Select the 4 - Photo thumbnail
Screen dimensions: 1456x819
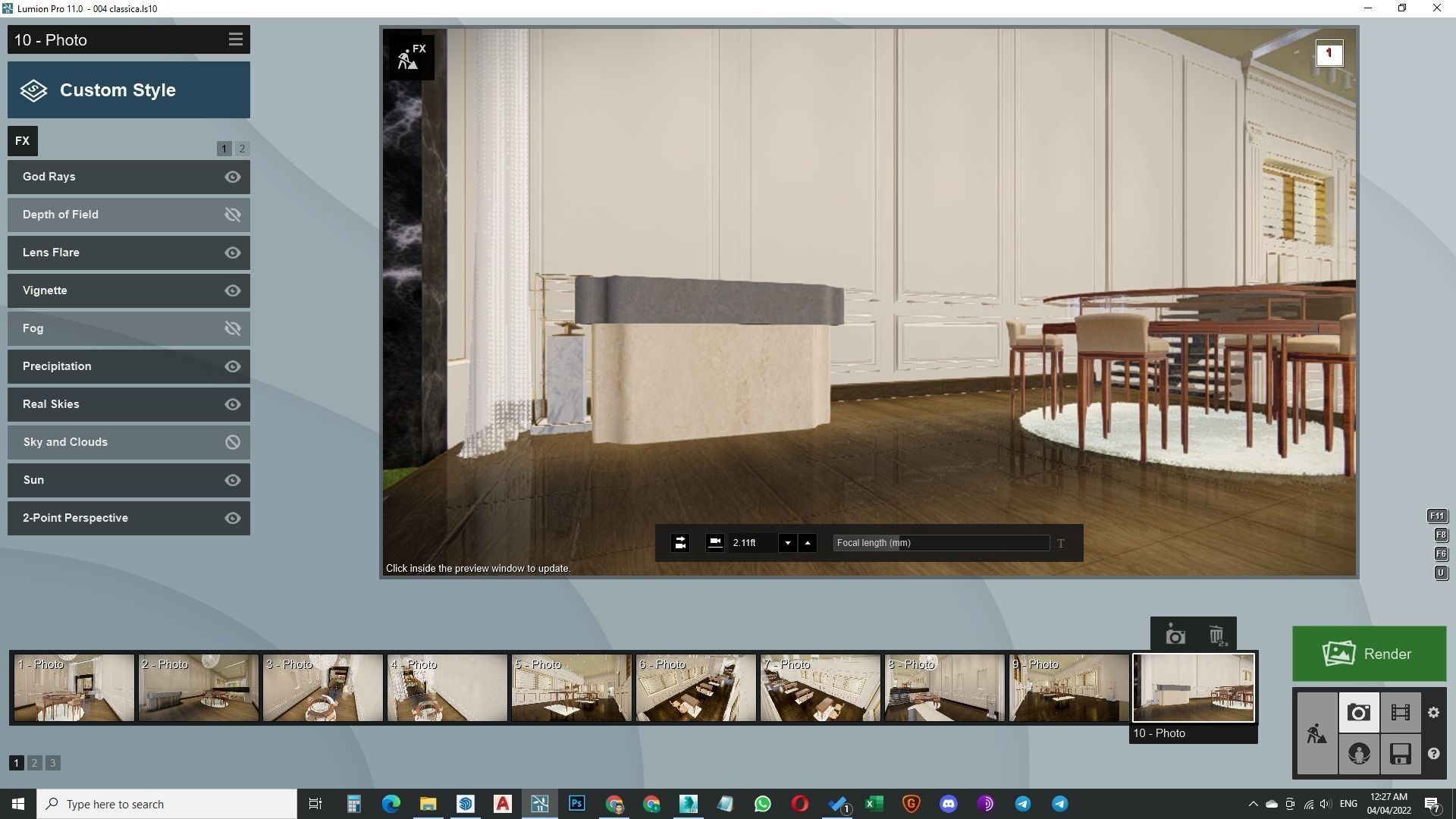447,688
